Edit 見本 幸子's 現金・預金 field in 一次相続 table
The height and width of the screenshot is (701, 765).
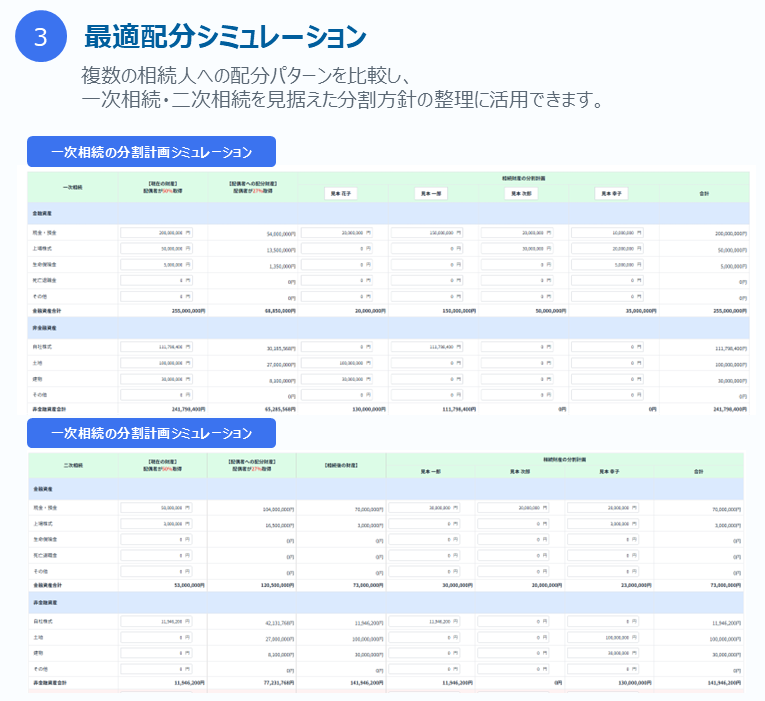[607, 233]
